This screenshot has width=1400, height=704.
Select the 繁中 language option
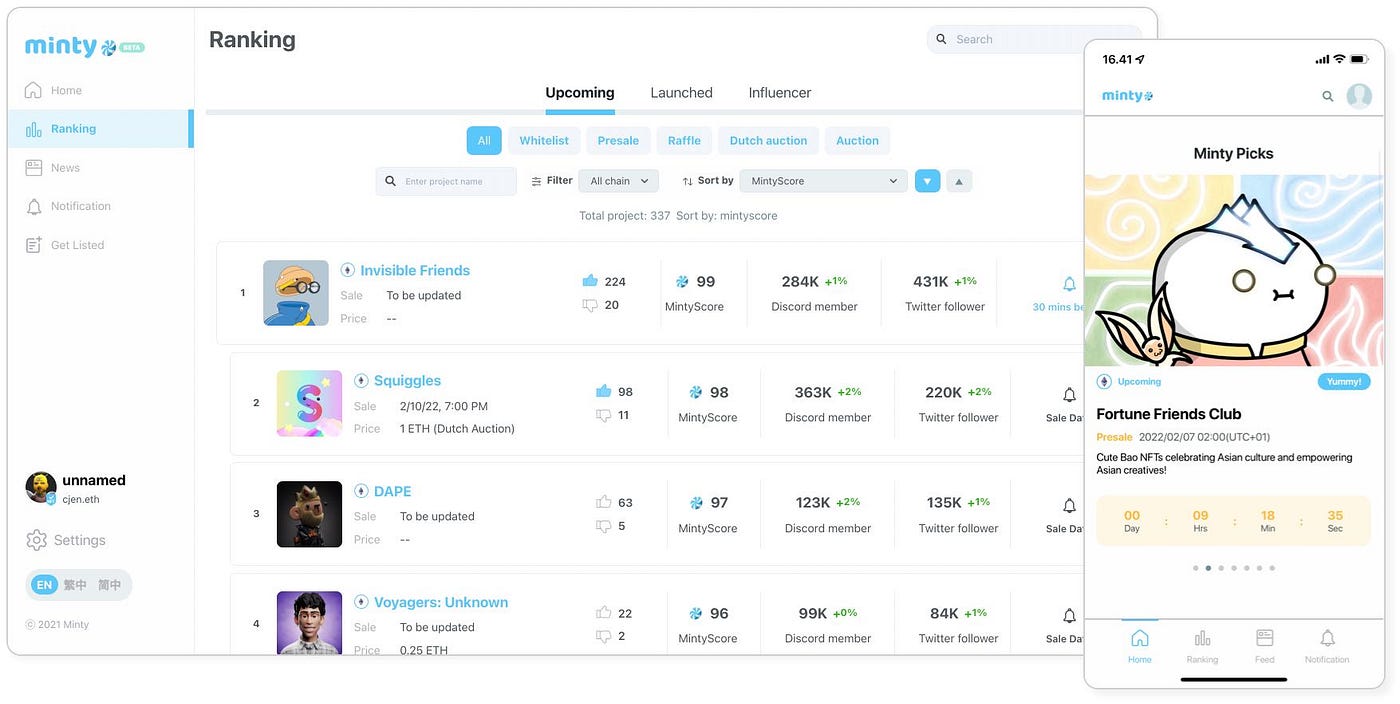coord(75,585)
